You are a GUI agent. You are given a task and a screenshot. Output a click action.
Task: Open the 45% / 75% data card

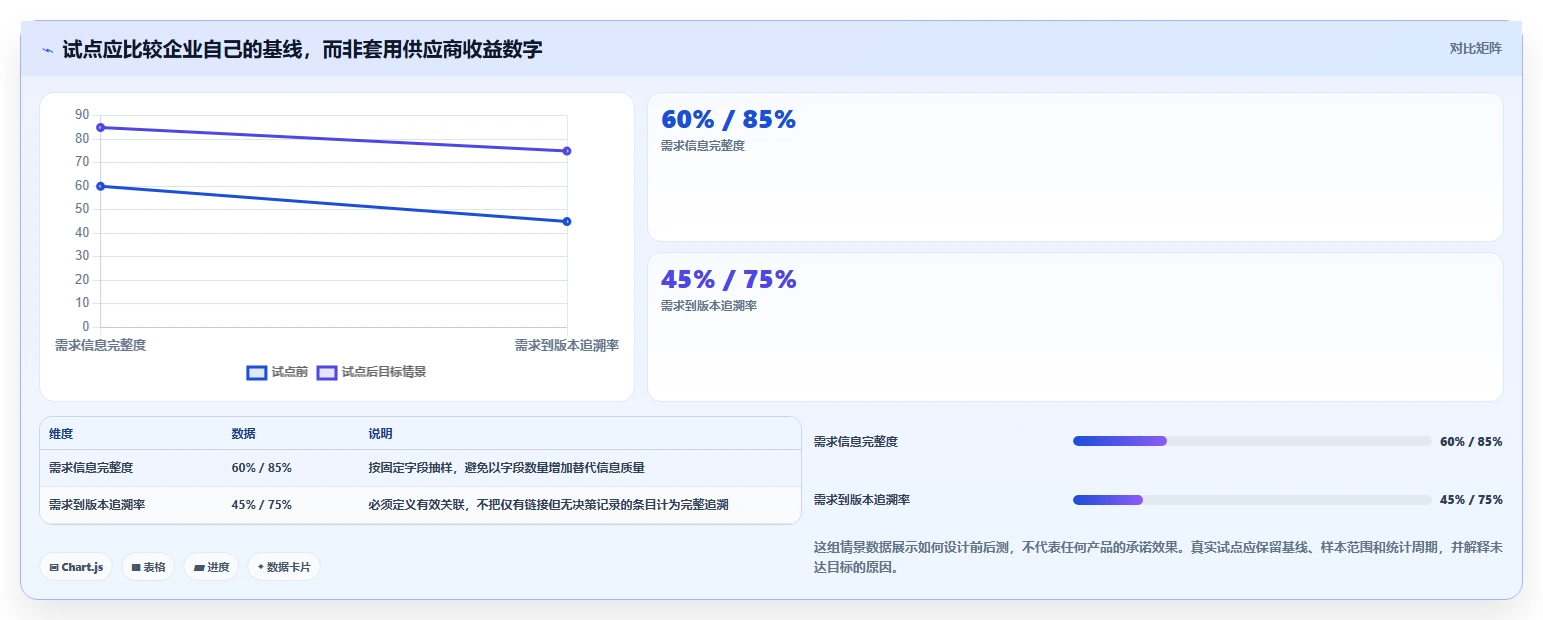click(x=1075, y=327)
